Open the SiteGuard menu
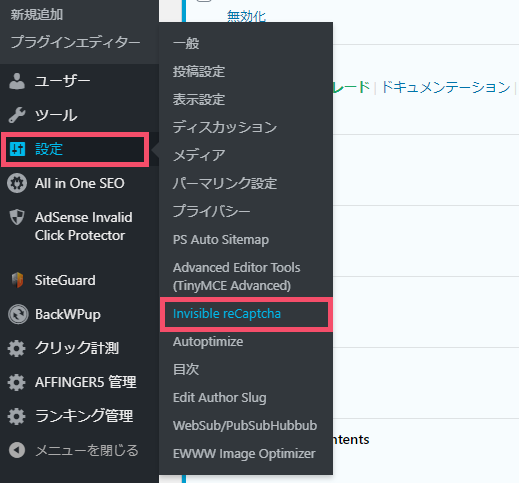 click(x=65, y=280)
